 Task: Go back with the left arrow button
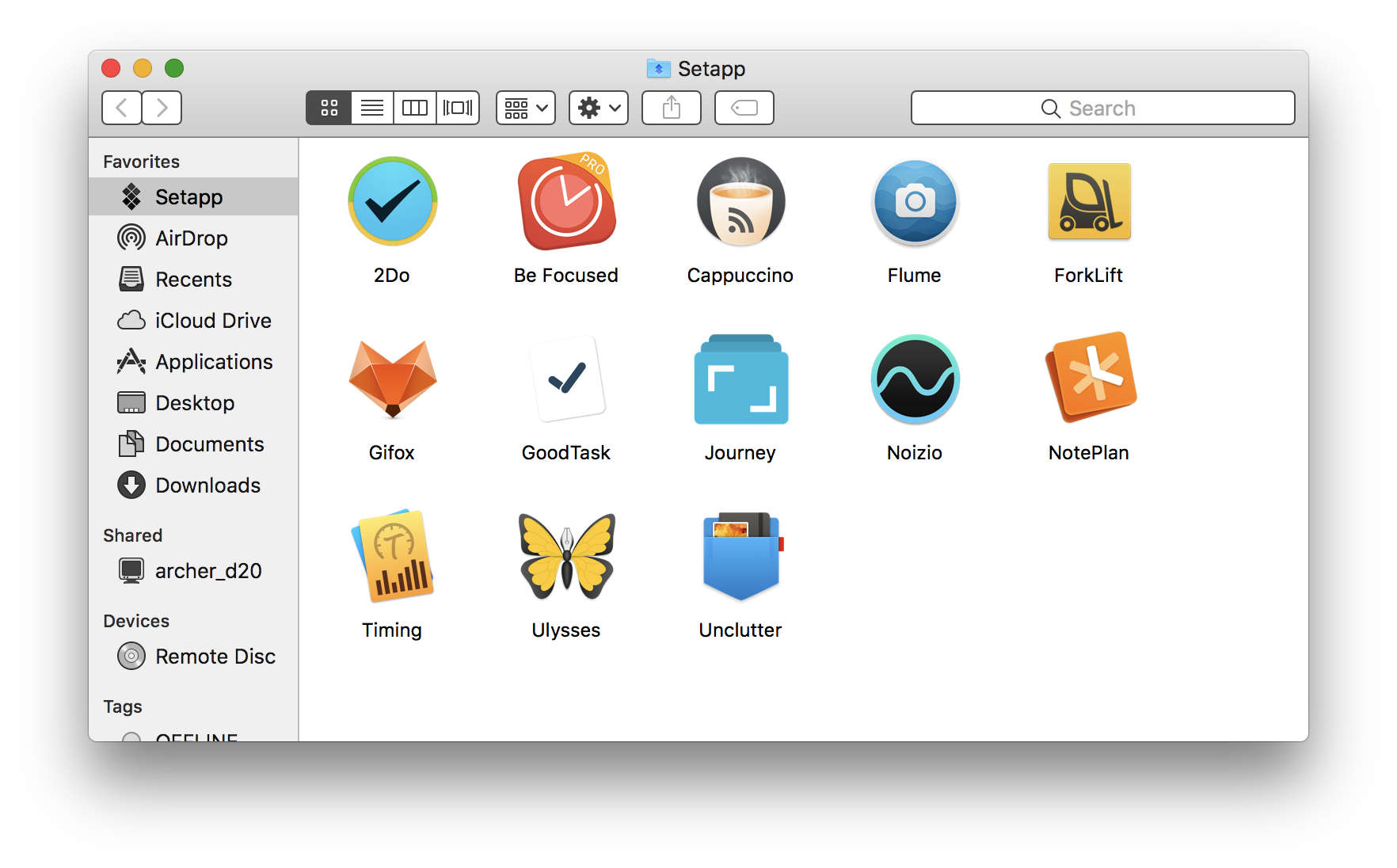[122, 108]
